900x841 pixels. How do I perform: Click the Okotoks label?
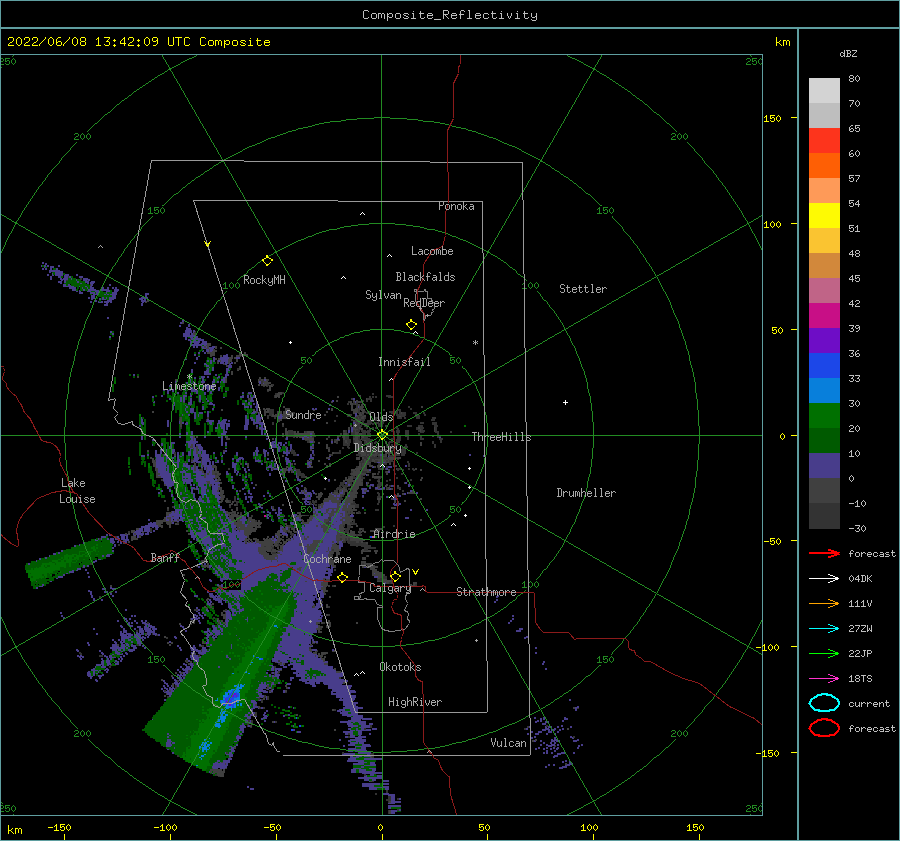pyautogui.click(x=400, y=667)
